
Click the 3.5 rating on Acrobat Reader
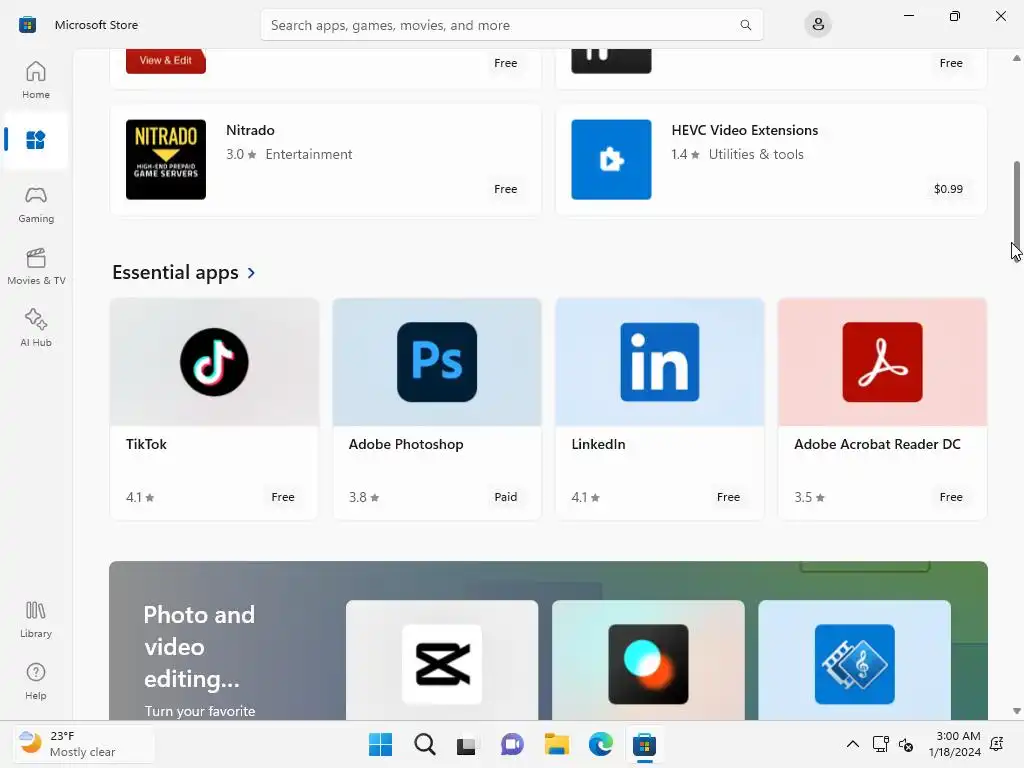(809, 497)
